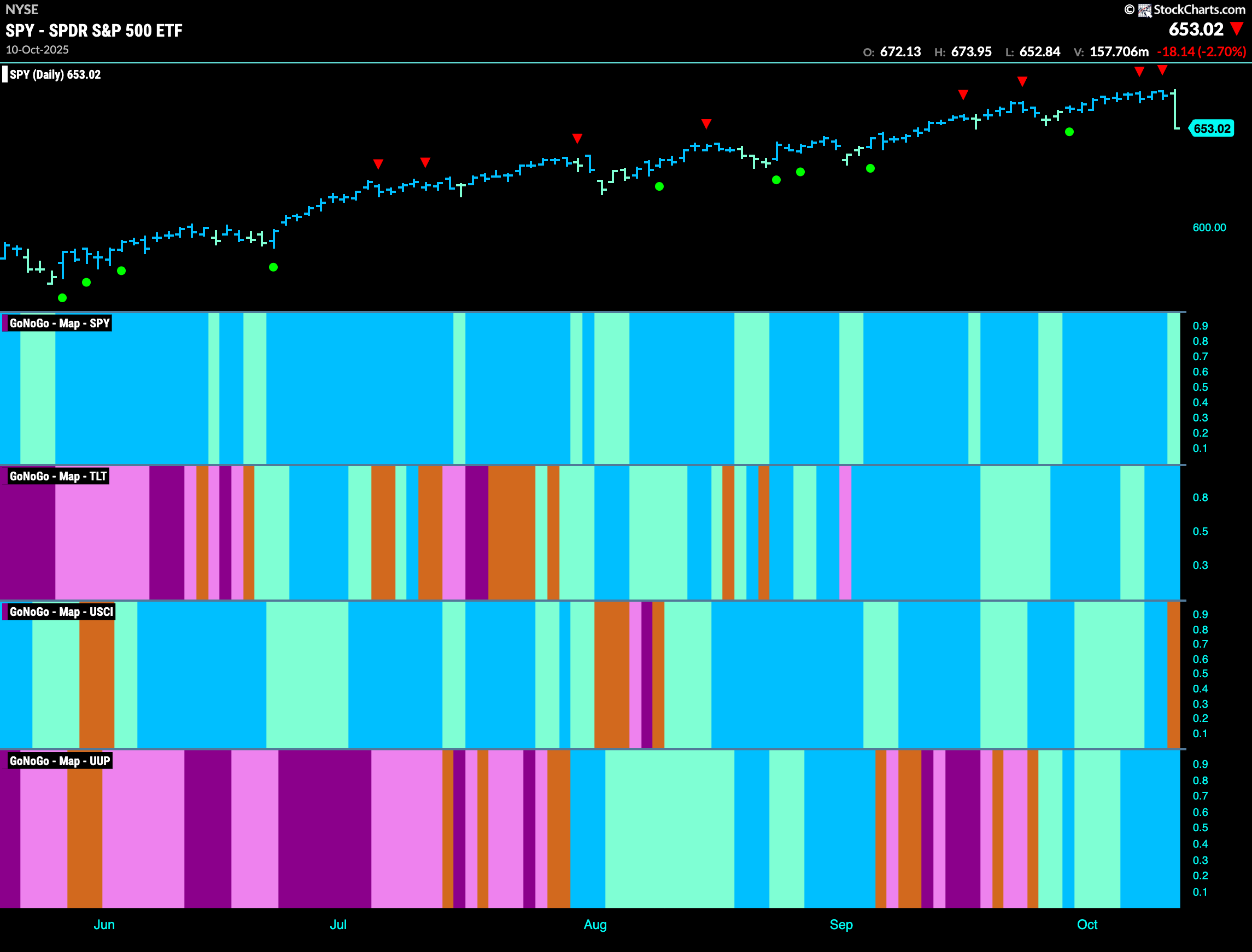Image resolution: width=1252 pixels, height=952 pixels.
Task: Click the Jun month label on the time axis
Action: click(104, 924)
